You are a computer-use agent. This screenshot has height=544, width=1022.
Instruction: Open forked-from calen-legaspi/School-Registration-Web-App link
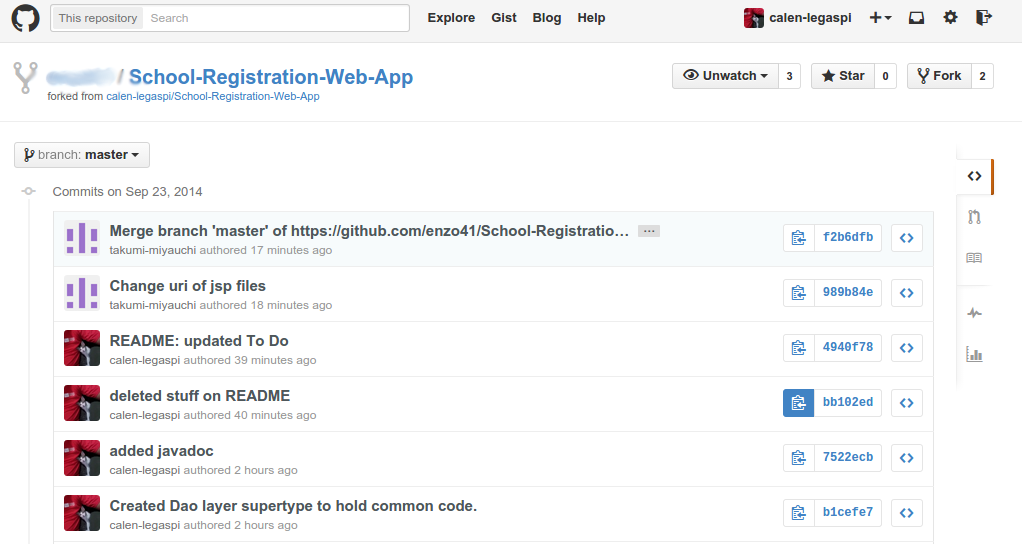(213, 96)
